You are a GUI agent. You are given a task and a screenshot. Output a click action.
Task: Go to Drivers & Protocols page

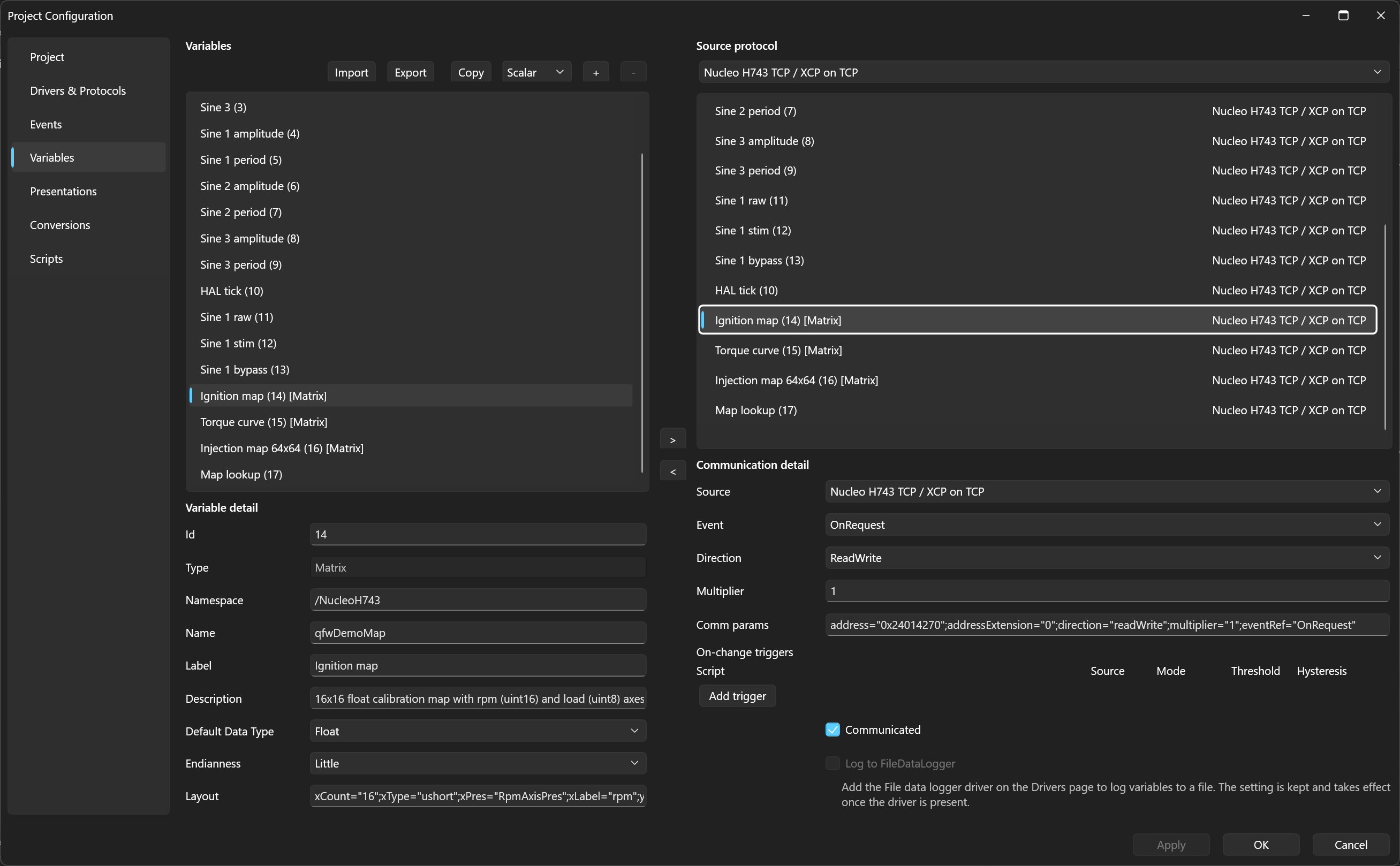88,90
